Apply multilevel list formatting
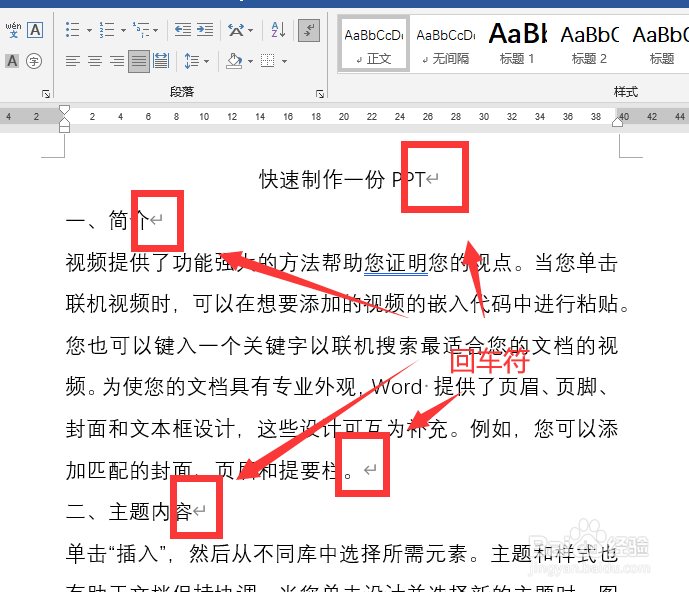689x592 pixels. pyautogui.click(x=141, y=30)
